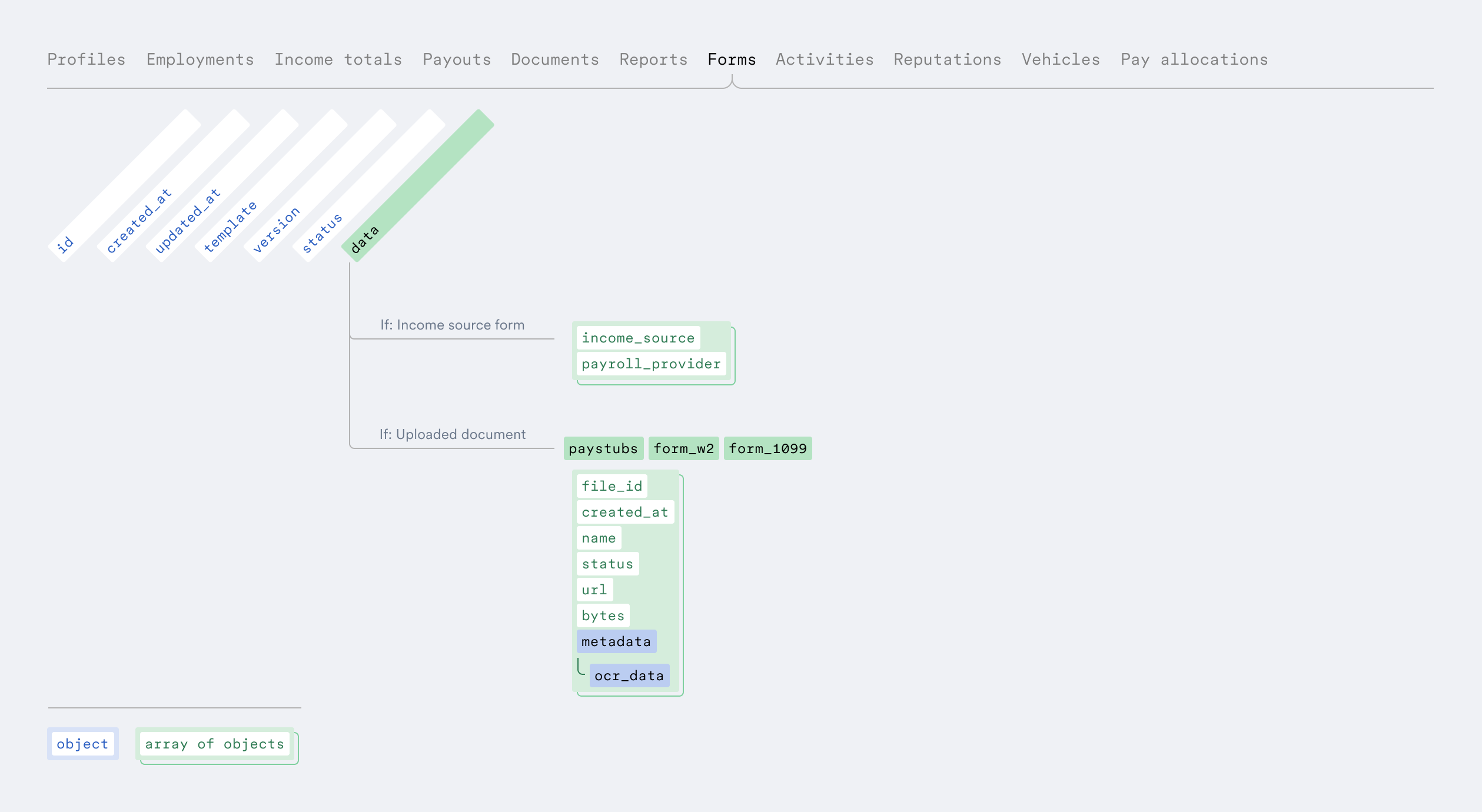
Task: Select the paystubs document type
Action: coord(603,448)
